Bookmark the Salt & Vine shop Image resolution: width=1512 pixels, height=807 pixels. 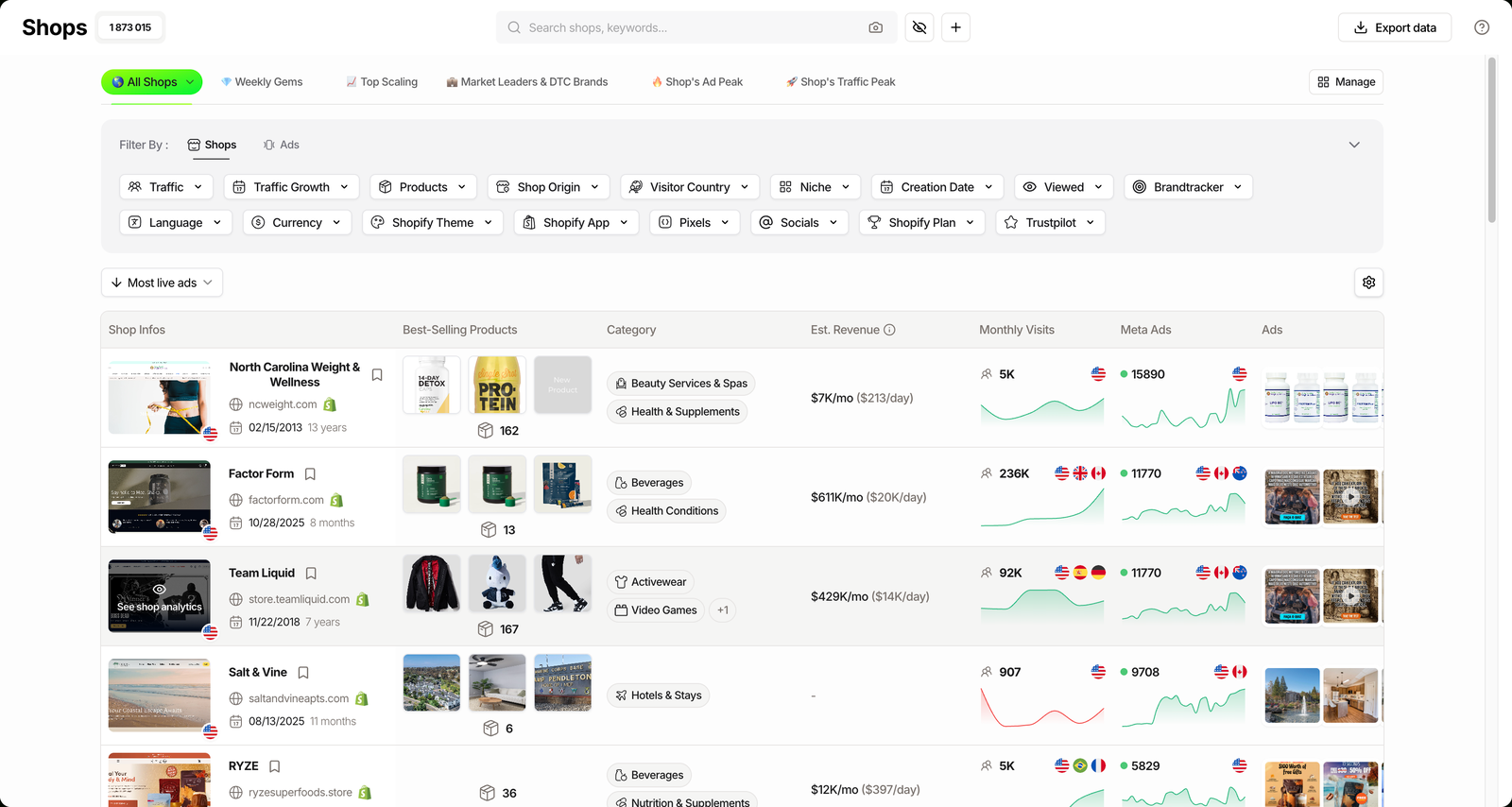303,673
